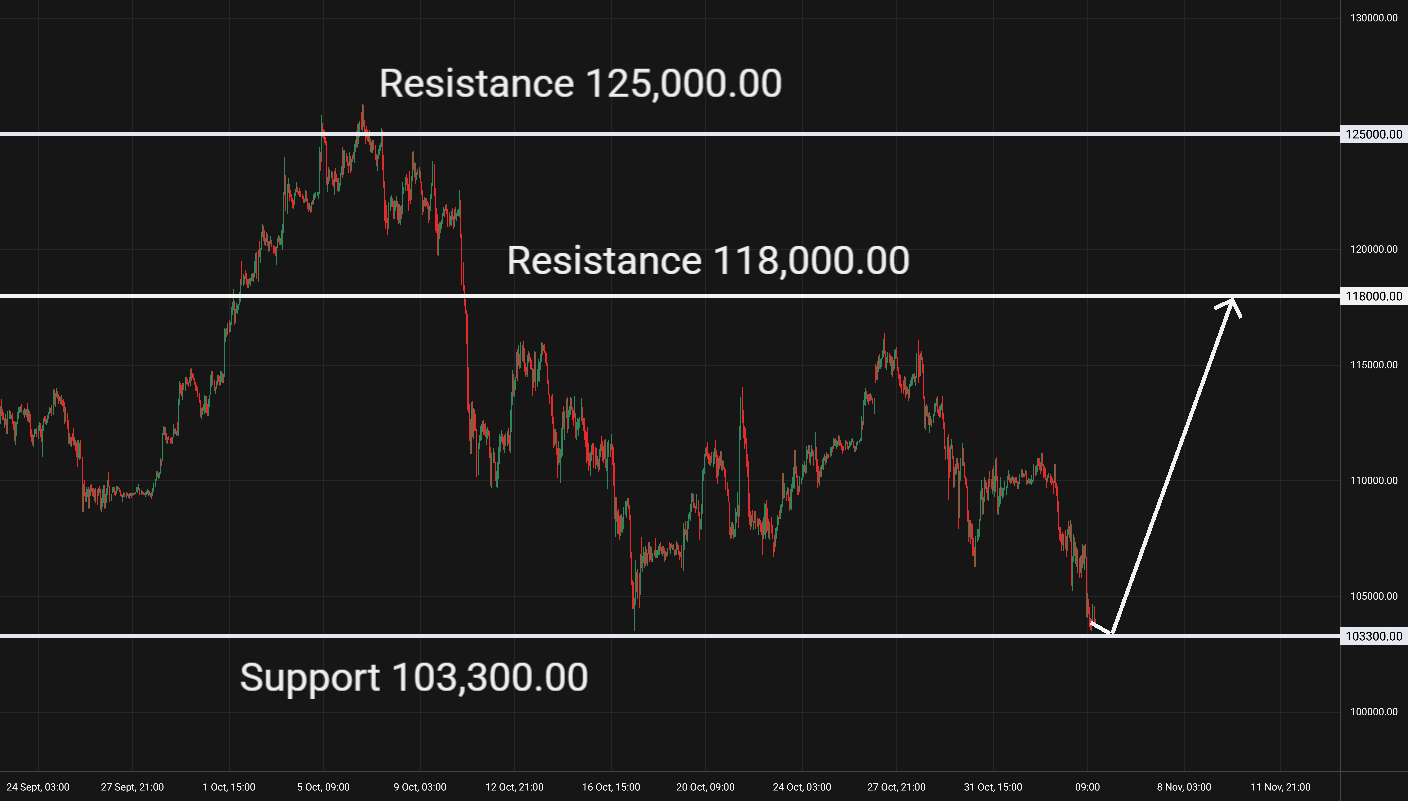Screen dimensions: 1408x801
Task: Select the 103300.00 support price tag
Action: click(x=1374, y=636)
